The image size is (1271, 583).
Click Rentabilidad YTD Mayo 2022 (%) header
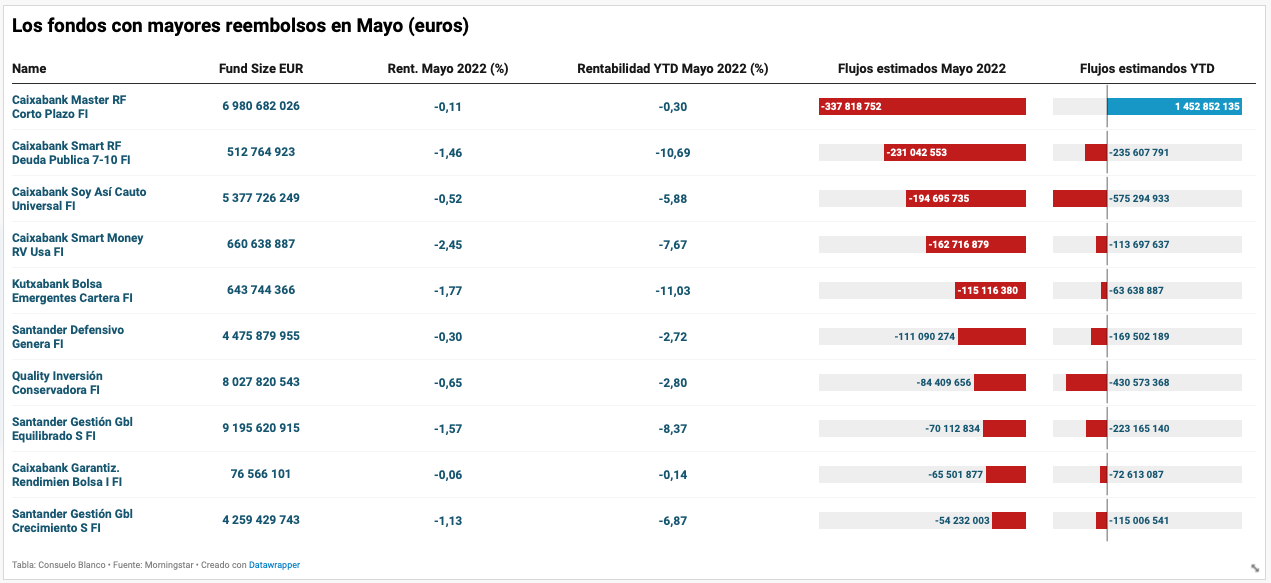pos(673,69)
